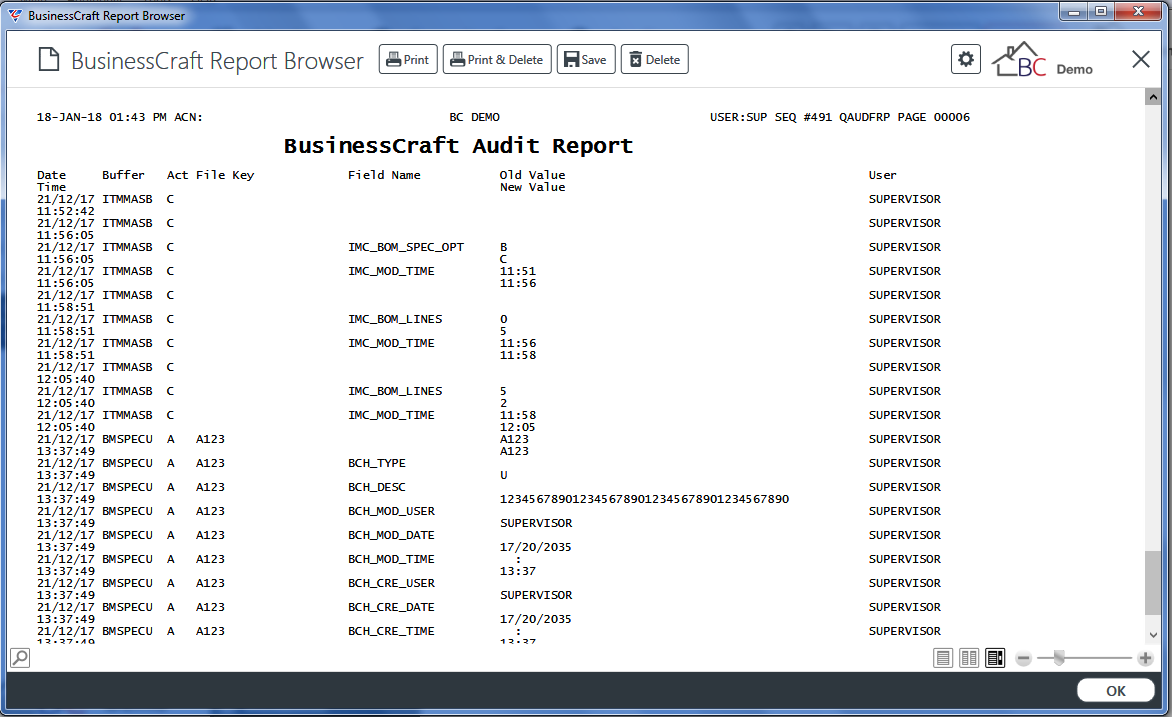The height and width of the screenshot is (717, 1172).
Task: Minimize the Report Browser window
Action: pyautogui.click(x=1073, y=12)
